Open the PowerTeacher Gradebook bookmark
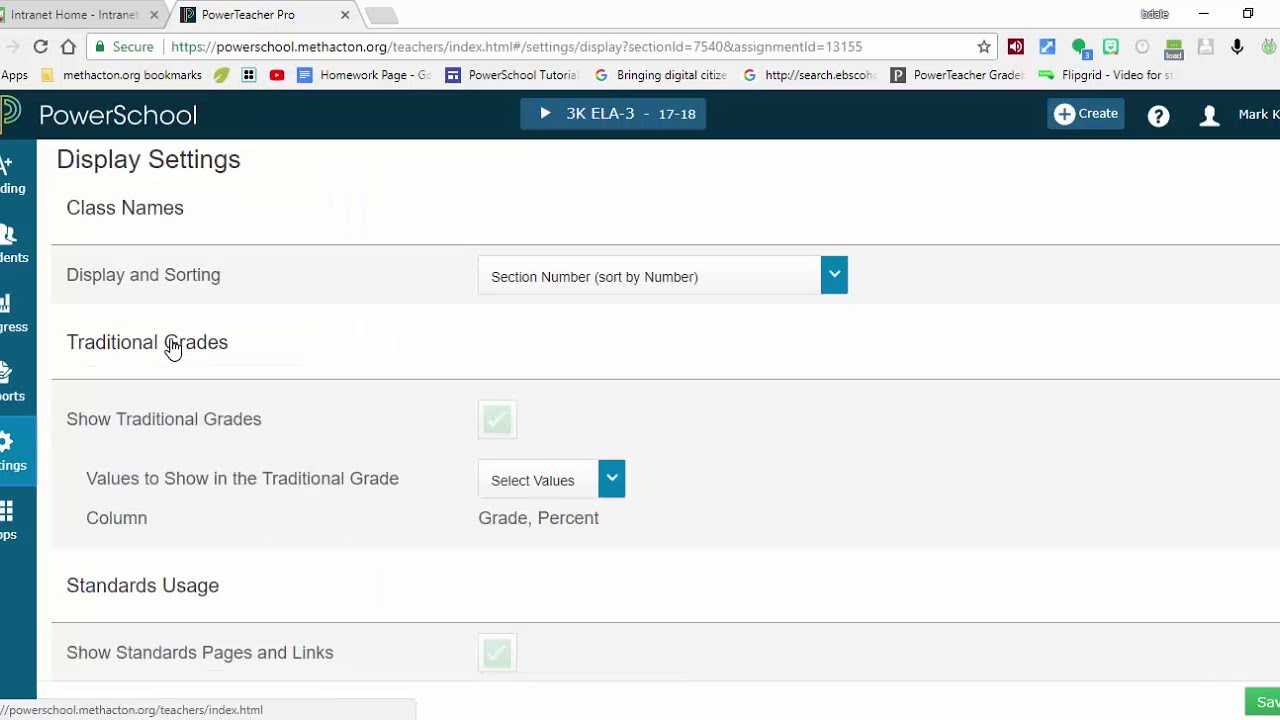The width and height of the screenshot is (1280, 720). (957, 75)
